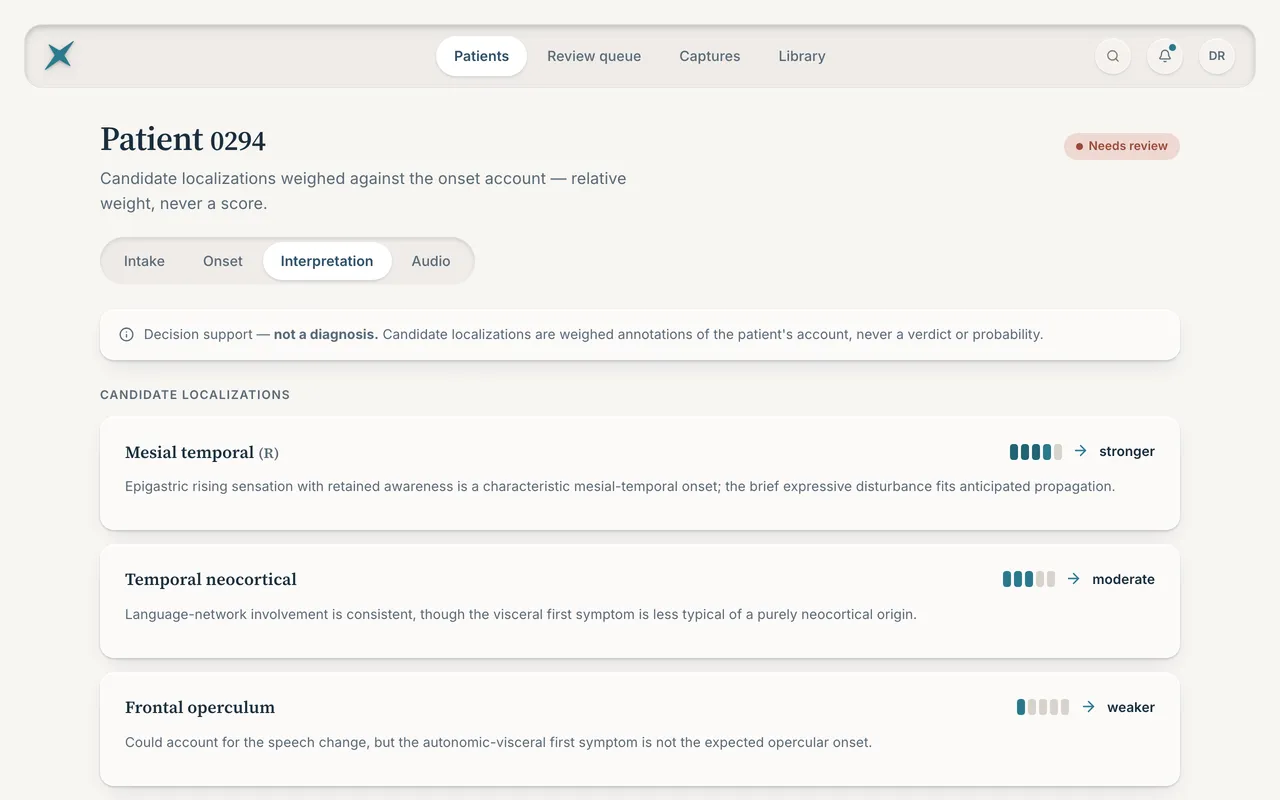The image size is (1280, 800).
Task: Click the arrow next to stronger rating
Action: (1080, 451)
